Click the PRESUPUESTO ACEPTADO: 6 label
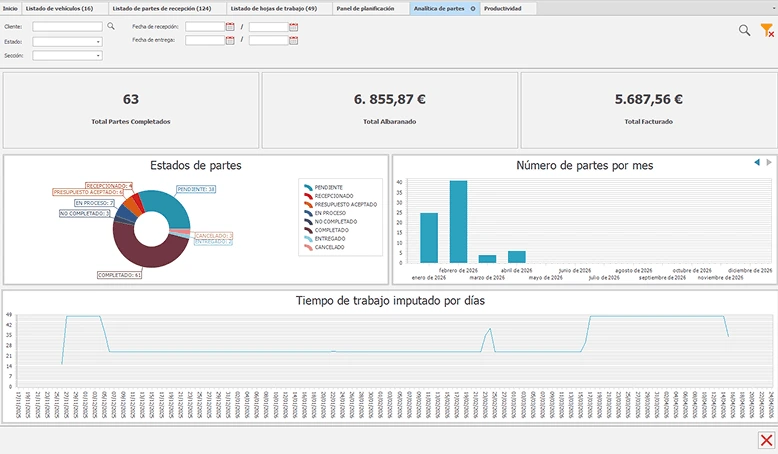Image resolution: width=778 pixels, height=454 pixels. 88,192
